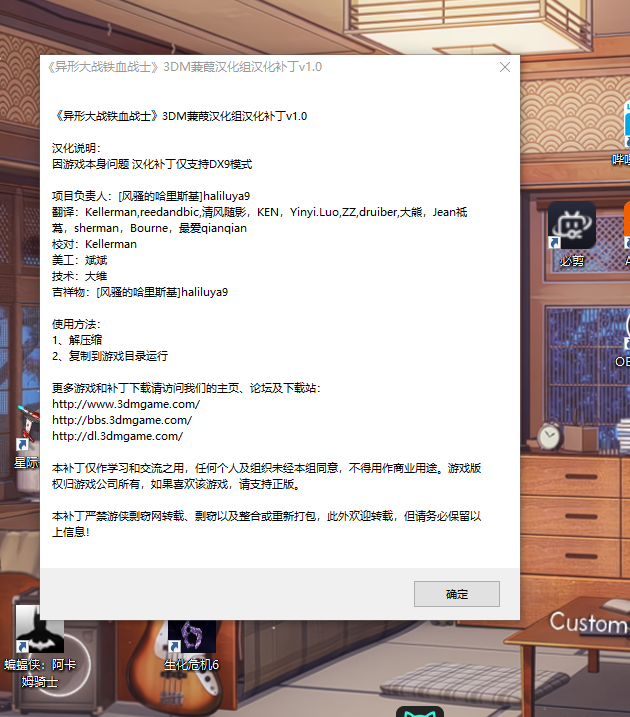Open the 蝙蝠侠：阿卡姆骑士 desktop icon

[x=40, y=647]
